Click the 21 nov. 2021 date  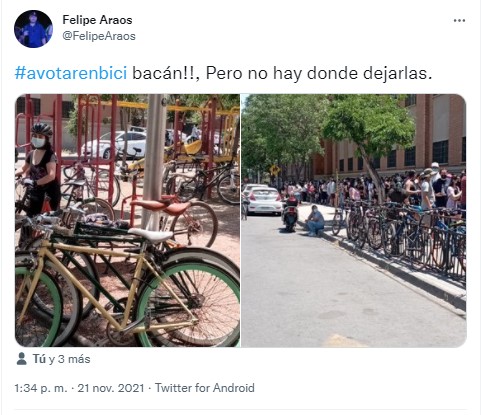coord(111,388)
